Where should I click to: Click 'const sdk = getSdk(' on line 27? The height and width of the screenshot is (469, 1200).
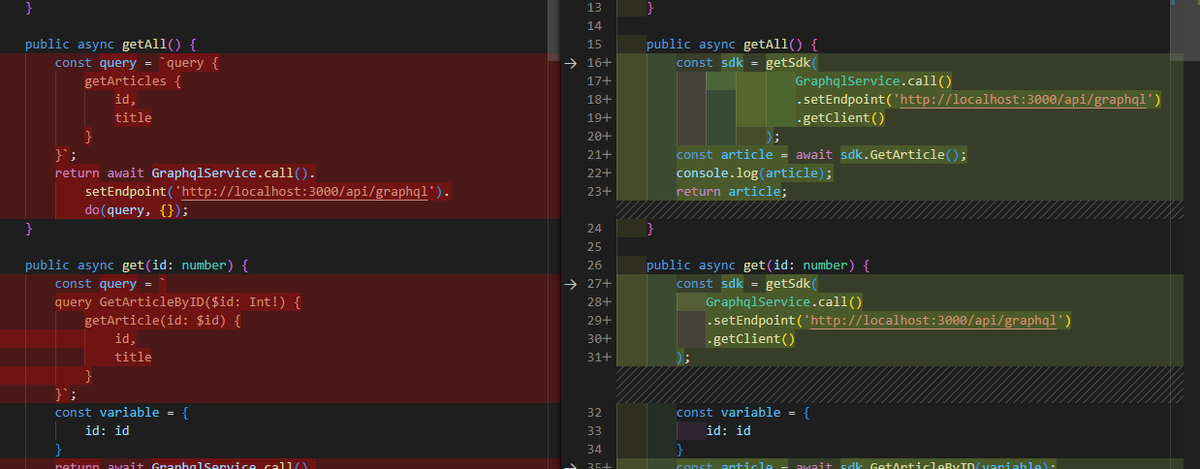[x=747, y=284]
